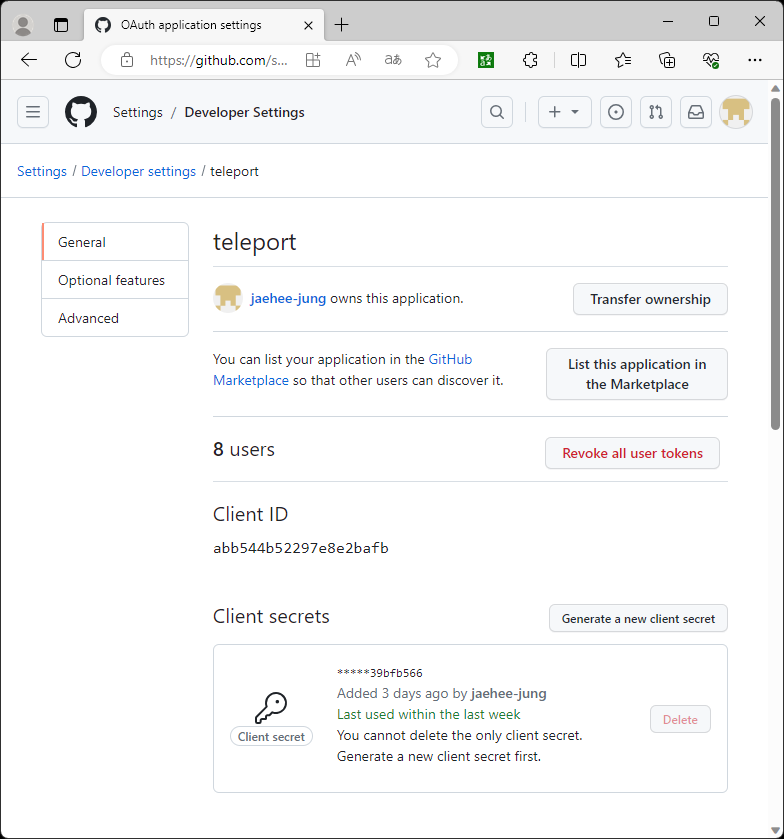Open the notifications inbox icon
Viewport: 784px width, 839px height.
696,112
